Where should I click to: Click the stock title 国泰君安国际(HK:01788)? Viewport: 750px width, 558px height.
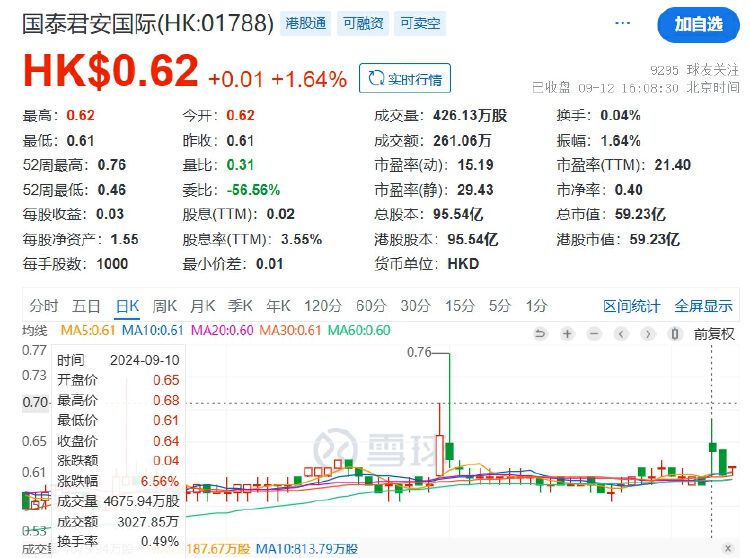pos(147,23)
